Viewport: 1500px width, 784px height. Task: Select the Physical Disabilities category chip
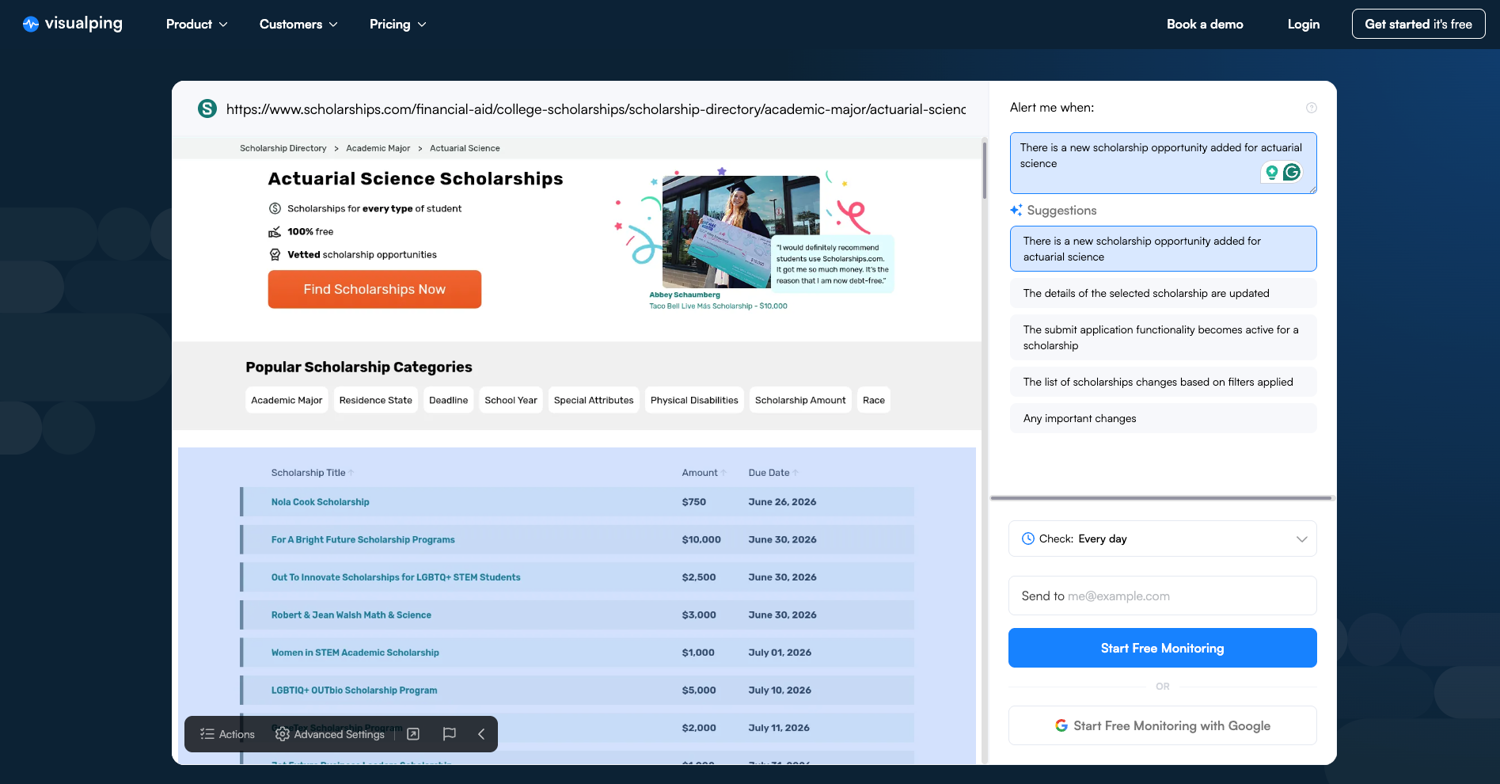pyautogui.click(x=694, y=400)
